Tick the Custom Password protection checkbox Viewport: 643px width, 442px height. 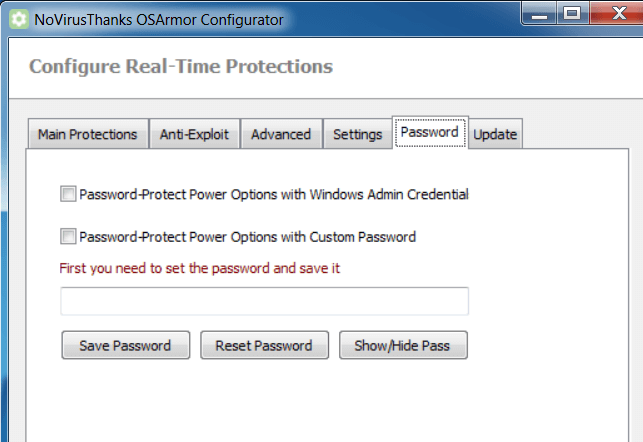[68, 237]
